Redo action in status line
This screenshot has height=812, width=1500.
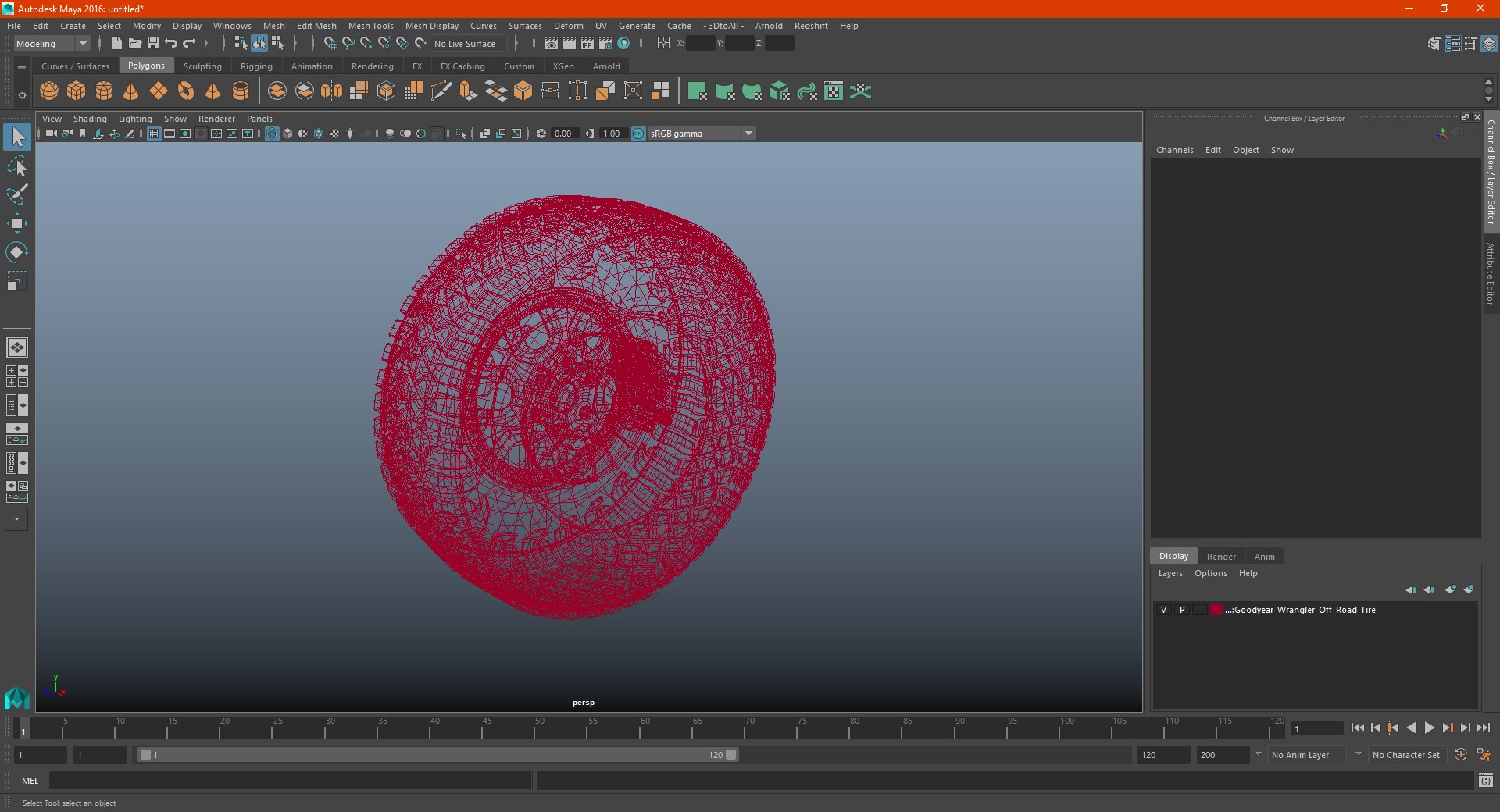point(189,44)
